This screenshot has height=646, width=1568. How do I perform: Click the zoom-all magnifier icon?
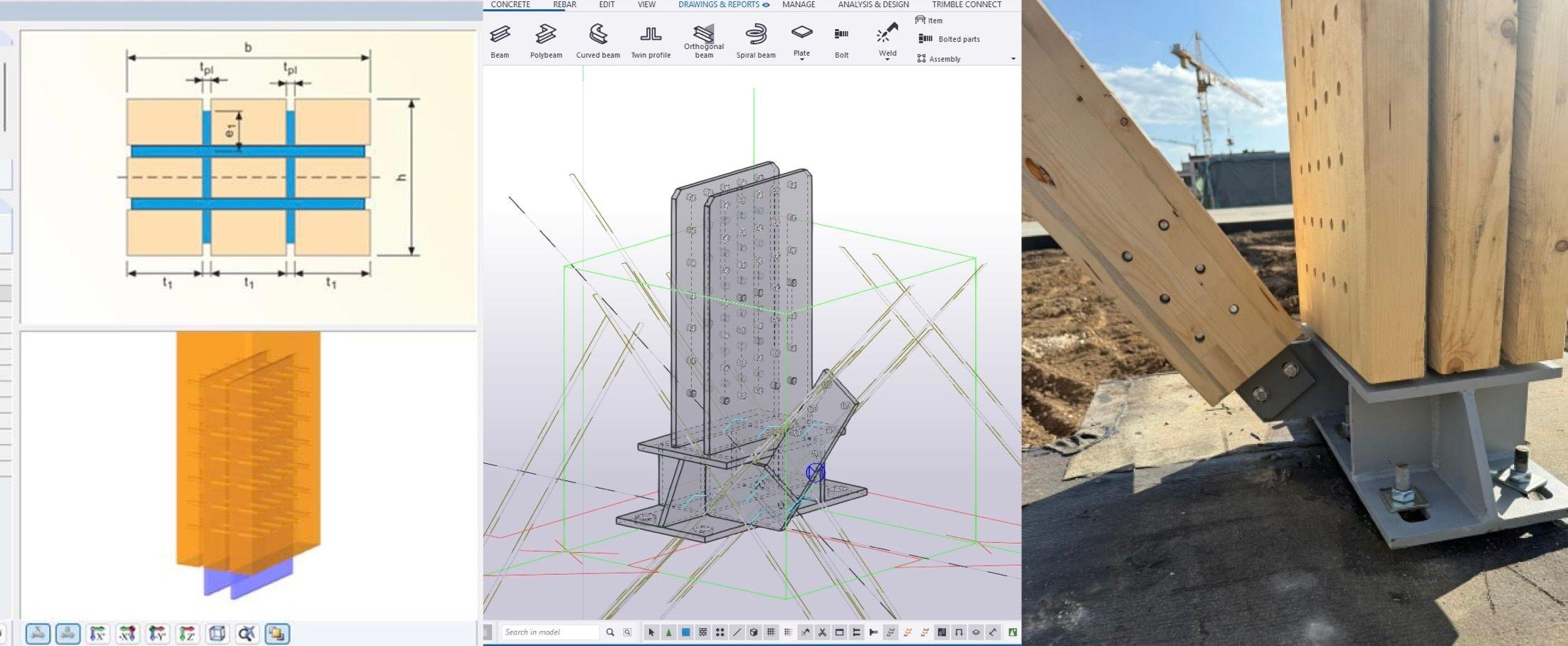coord(247,633)
